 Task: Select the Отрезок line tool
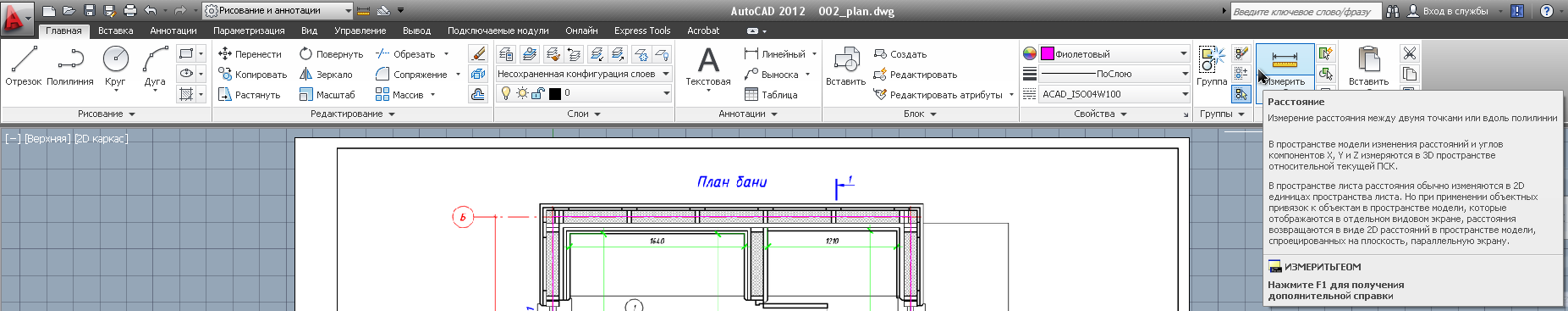coord(23,65)
